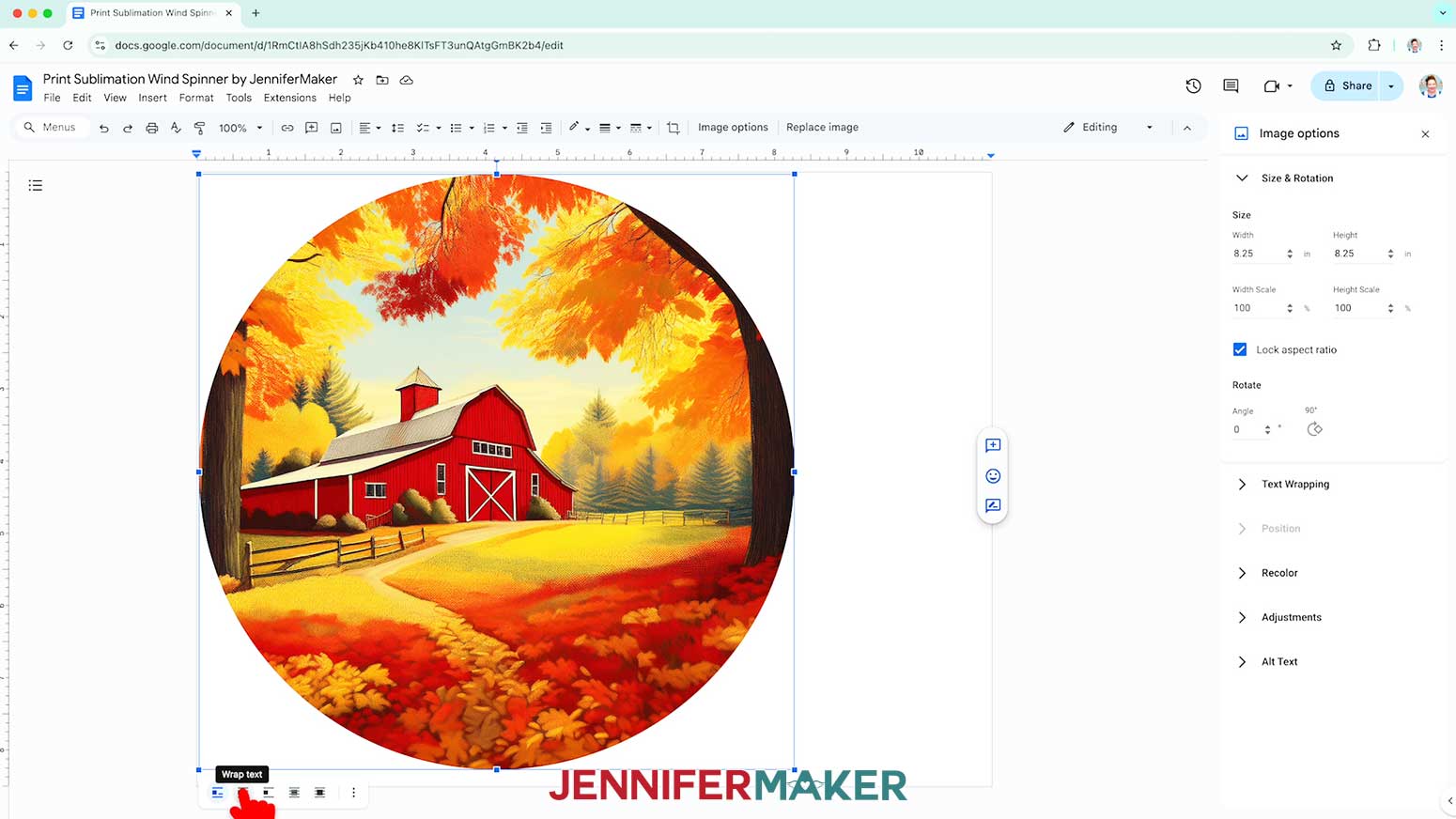This screenshot has width=1456, height=819.
Task: Print the document with the printer icon
Action: pos(151,128)
